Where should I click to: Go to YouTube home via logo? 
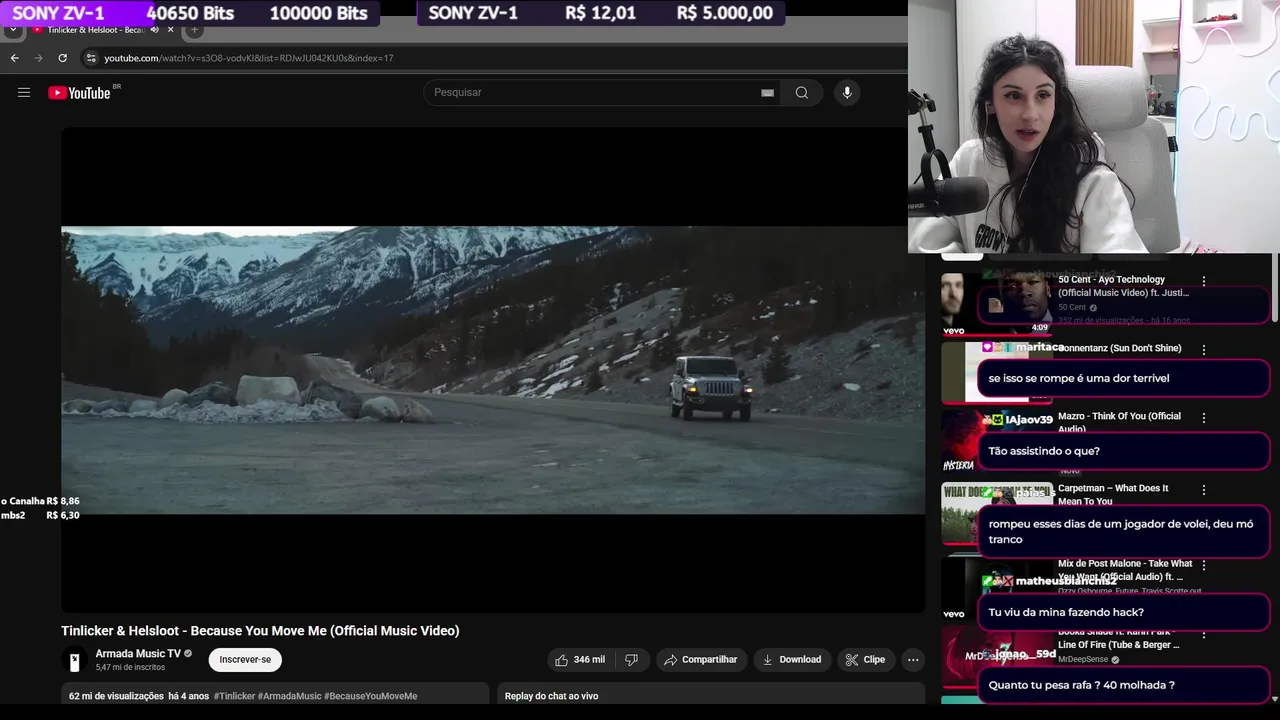(80, 93)
